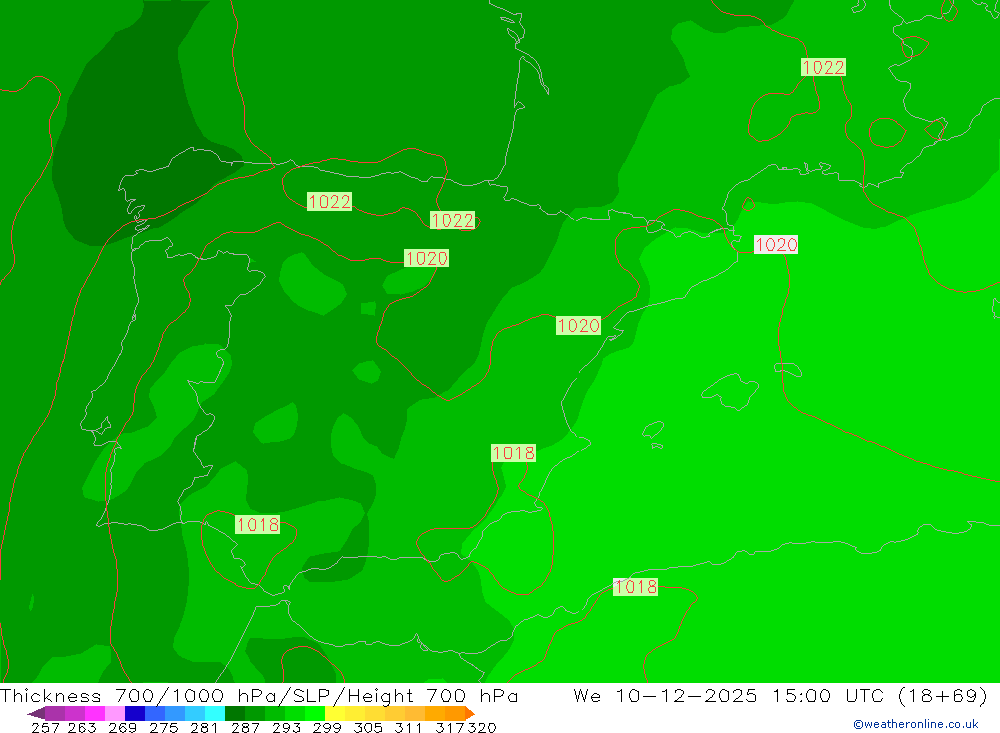Click the pale pink legend swatch above 269
This screenshot has width=1000, height=733.
(x=114, y=713)
